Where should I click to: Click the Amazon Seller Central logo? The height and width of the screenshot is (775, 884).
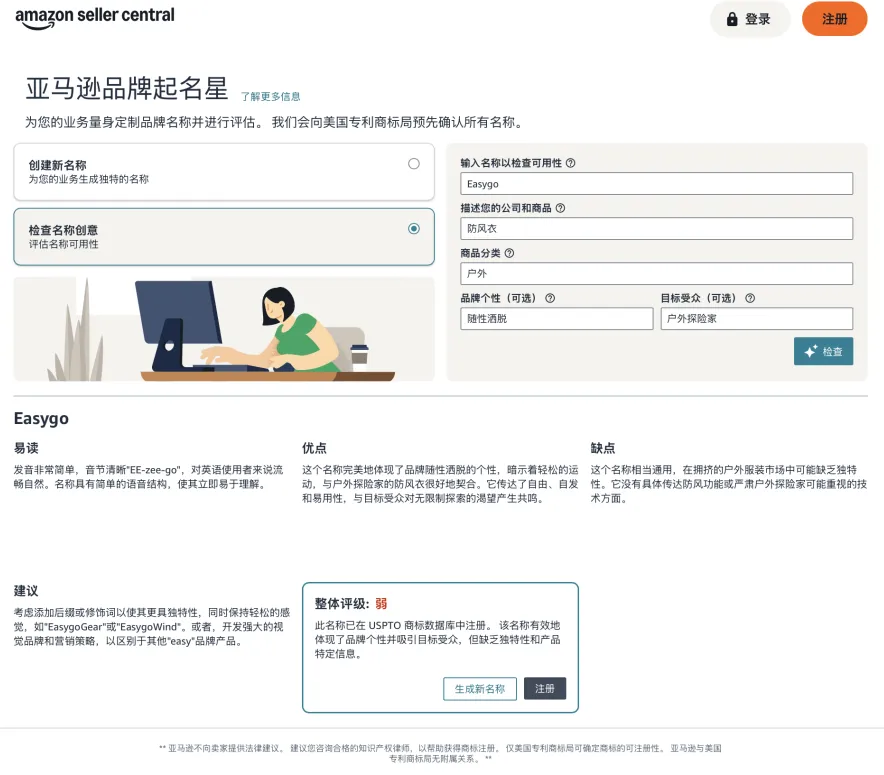pyautogui.click(x=95, y=17)
